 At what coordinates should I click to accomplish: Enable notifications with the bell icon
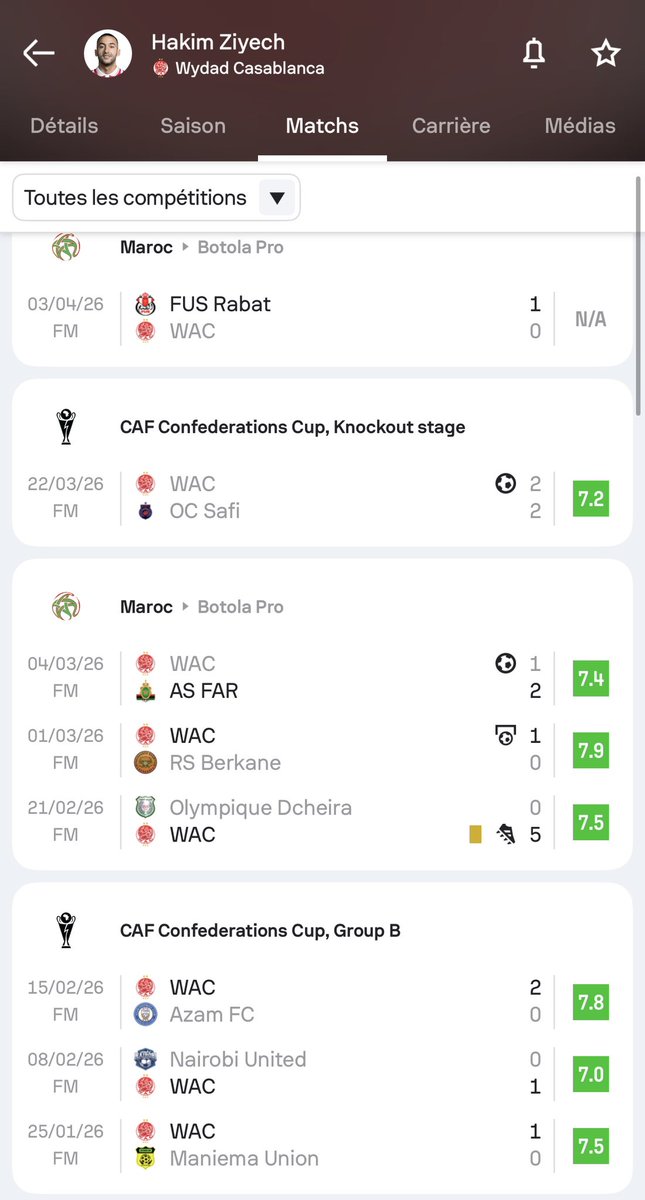click(534, 53)
